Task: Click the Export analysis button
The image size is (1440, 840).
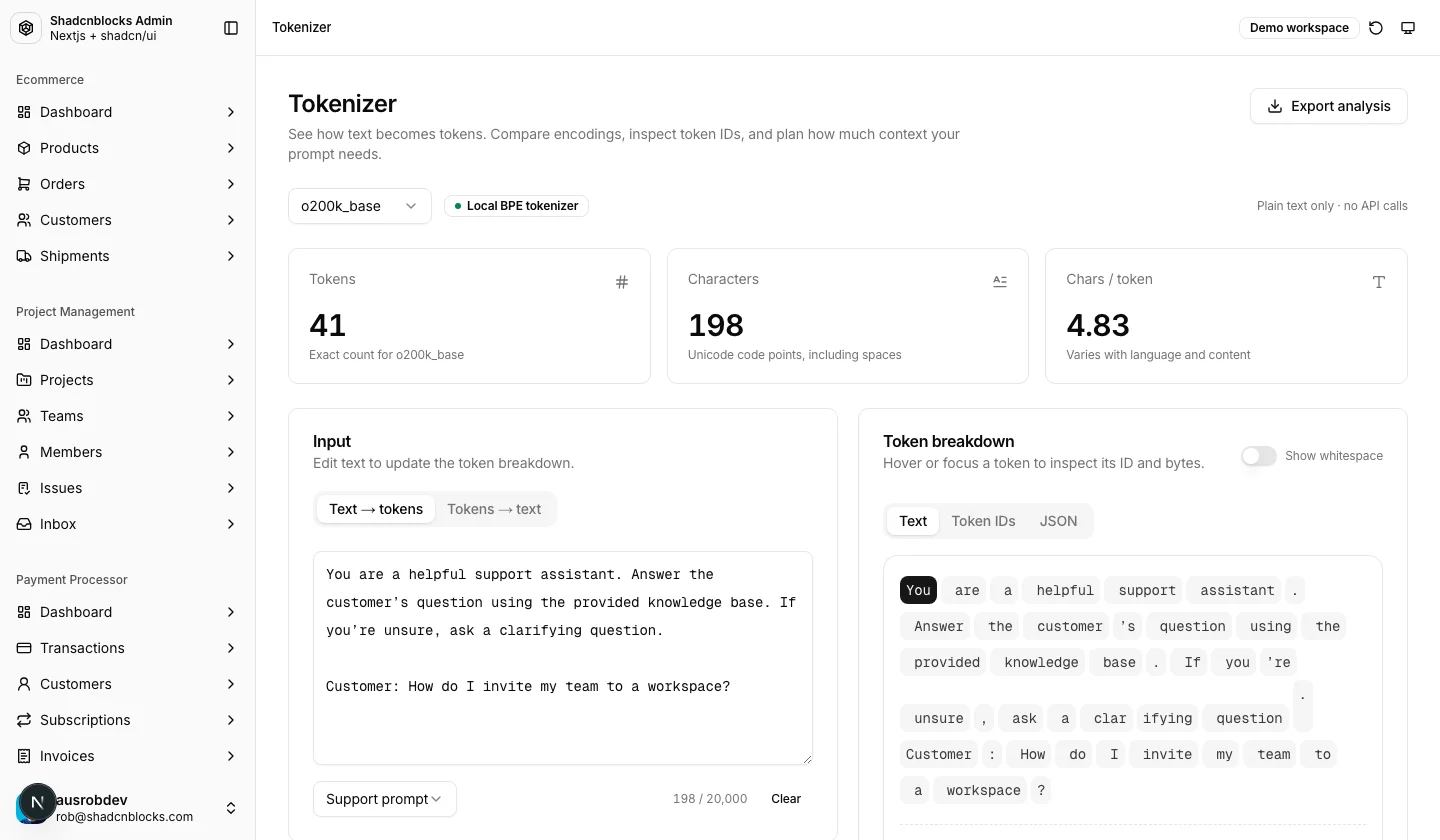Action: [x=1329, y=106]
